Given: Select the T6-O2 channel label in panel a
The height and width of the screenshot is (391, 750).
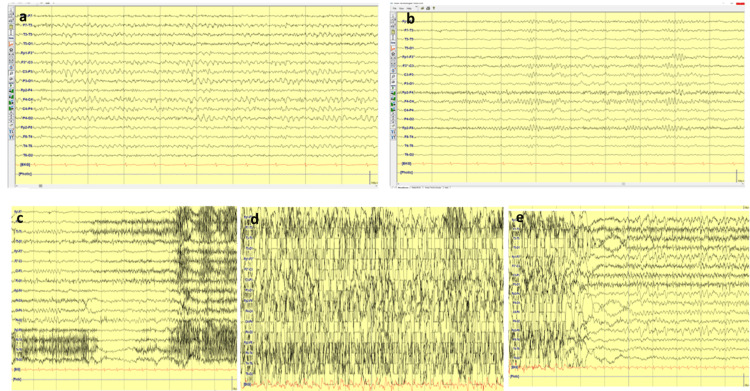Looking at the screenshot, I should click(28, 155).
